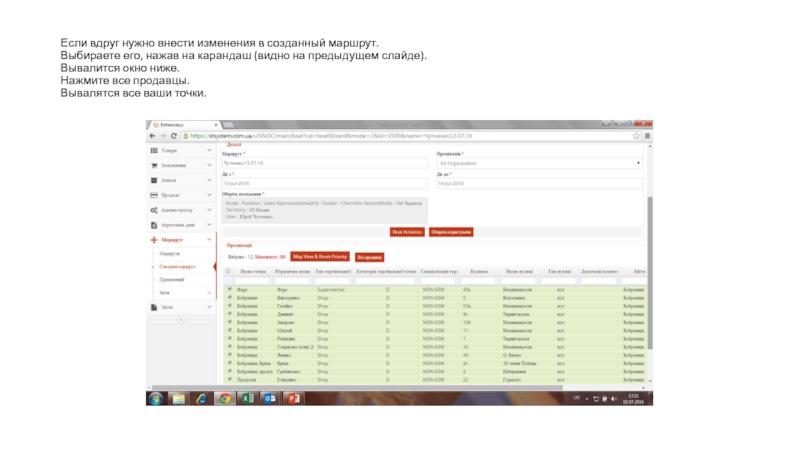Viewport: 800px width, 450px height.
Task: Reload the page with the refresh icon
Action: [176, 136]
